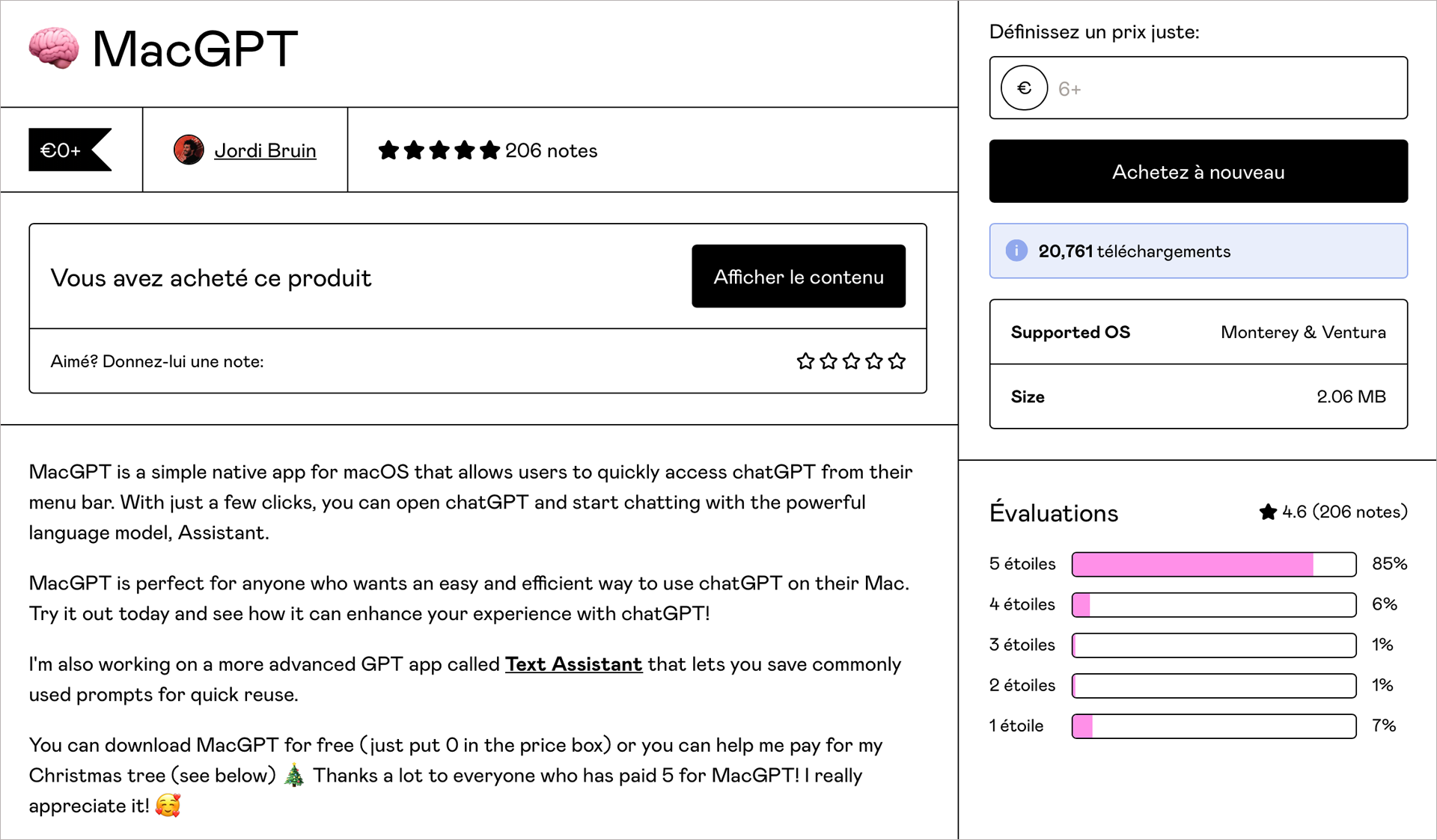Click the pink brain logo icon
1437x840 pixels.
point(54,49)
